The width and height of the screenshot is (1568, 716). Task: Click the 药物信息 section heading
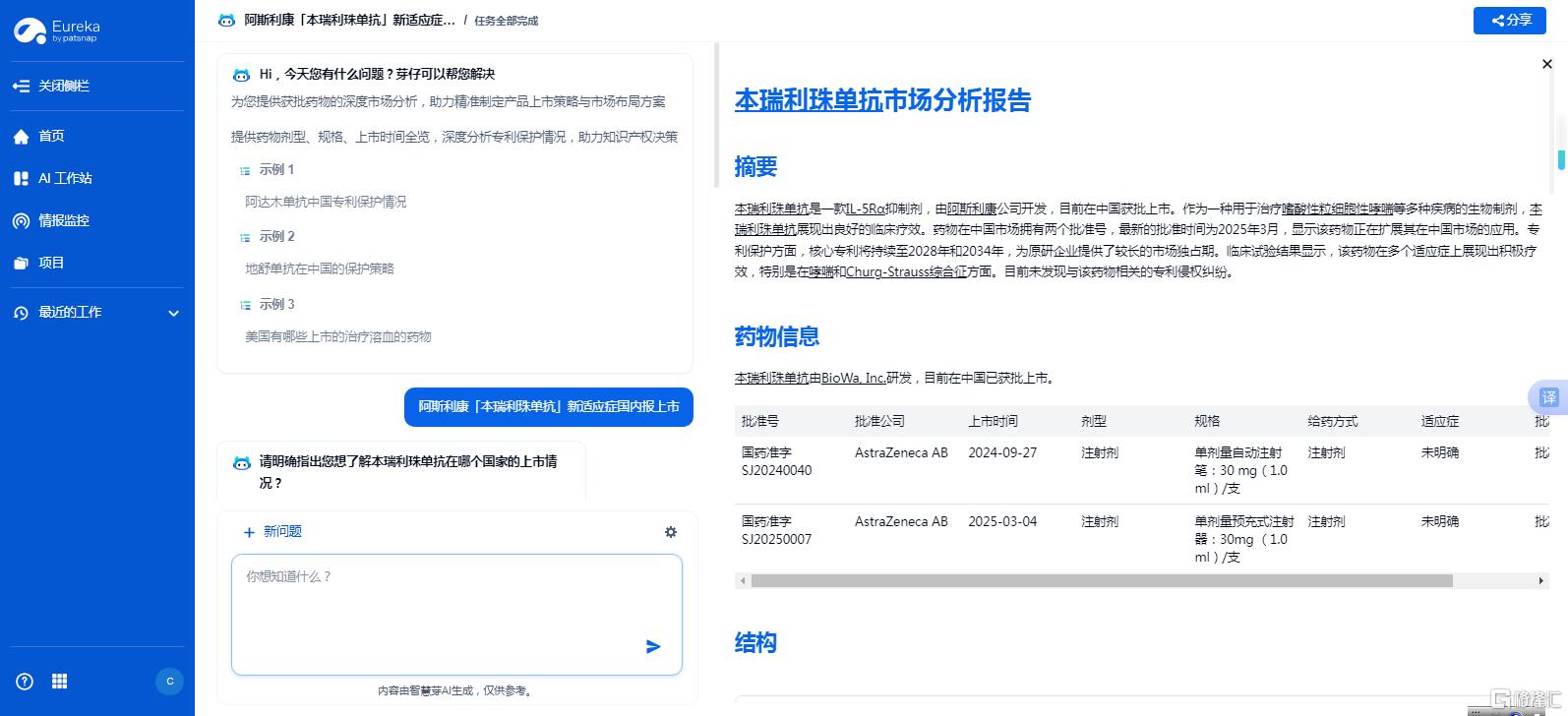(x=777, y=336)
